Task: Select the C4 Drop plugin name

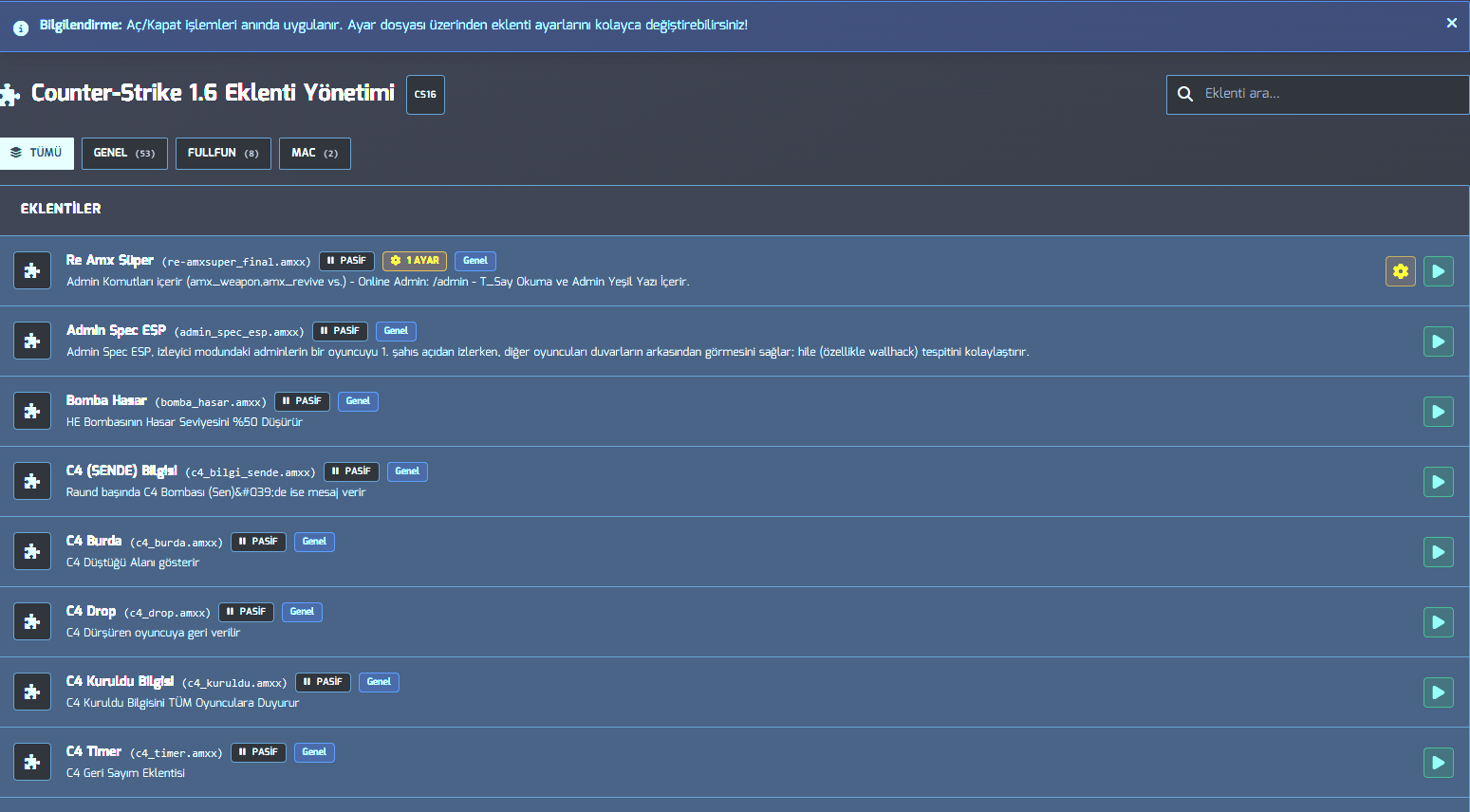Action: (x=91, y=611)
